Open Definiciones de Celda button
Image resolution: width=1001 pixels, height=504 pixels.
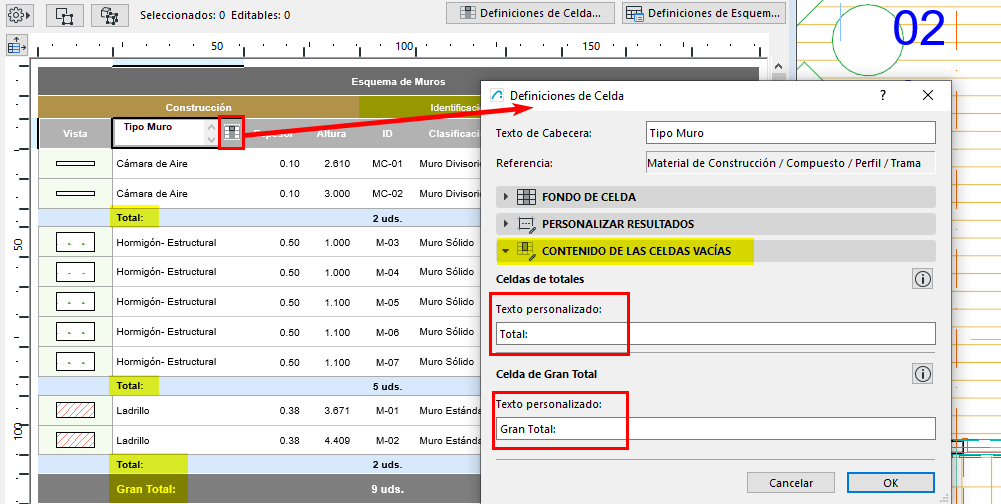531,13
